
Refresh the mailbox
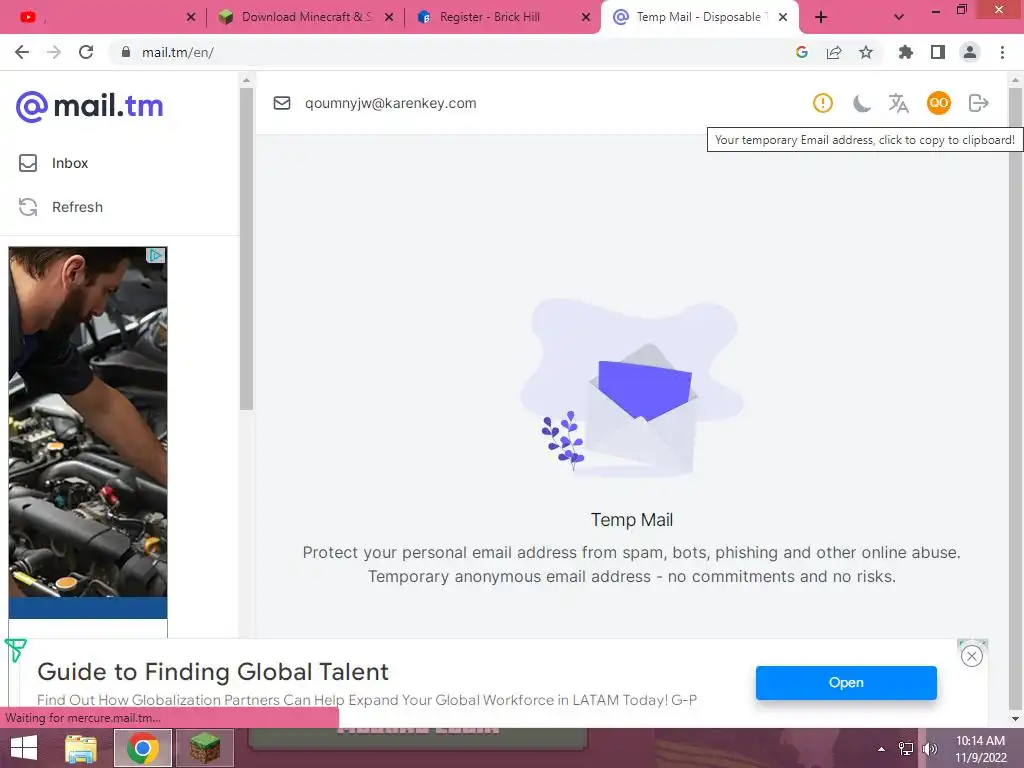click(76, 207)
